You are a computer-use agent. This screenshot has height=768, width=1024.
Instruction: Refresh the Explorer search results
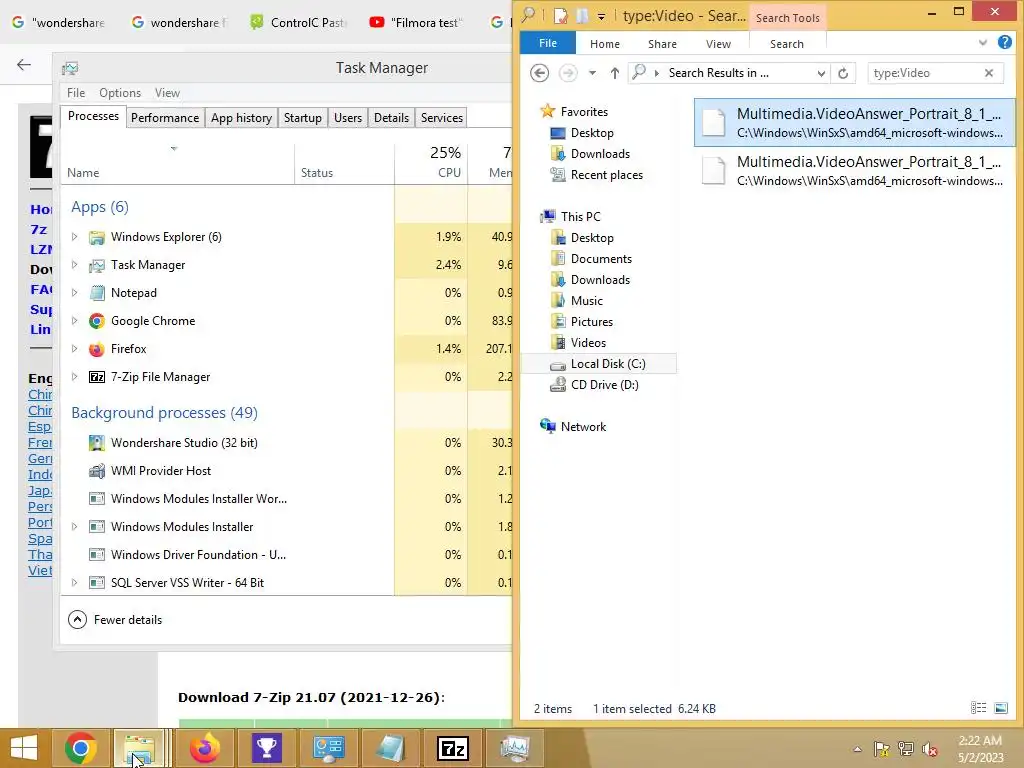pyautogui.click(x=843, y=73)
